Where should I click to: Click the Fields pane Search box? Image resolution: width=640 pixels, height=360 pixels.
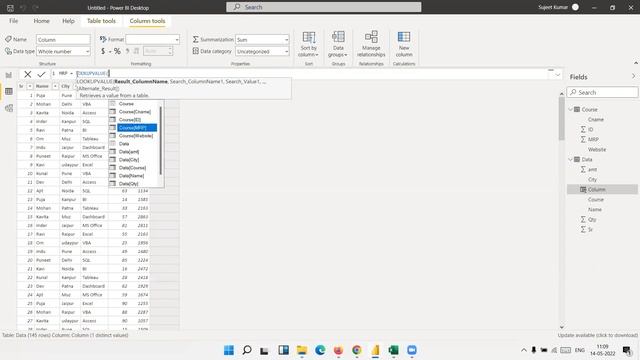(x=602, y=92)
